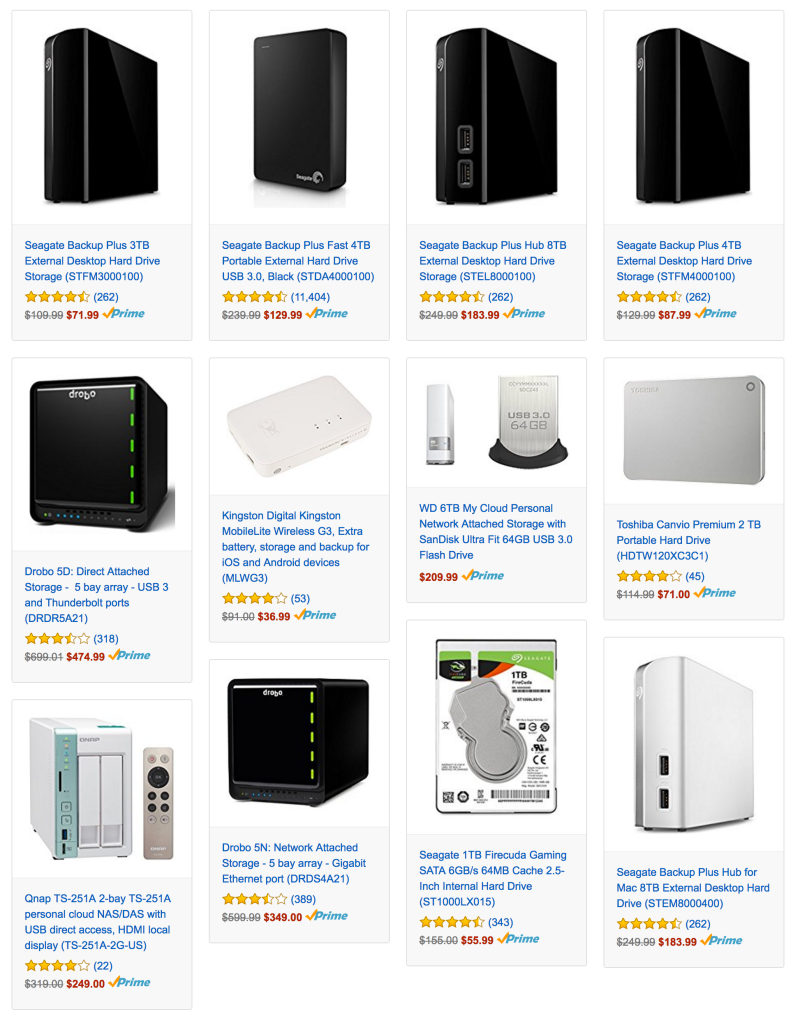Open Seagate Firecuda 1TB hard drive image

point(497,726)
